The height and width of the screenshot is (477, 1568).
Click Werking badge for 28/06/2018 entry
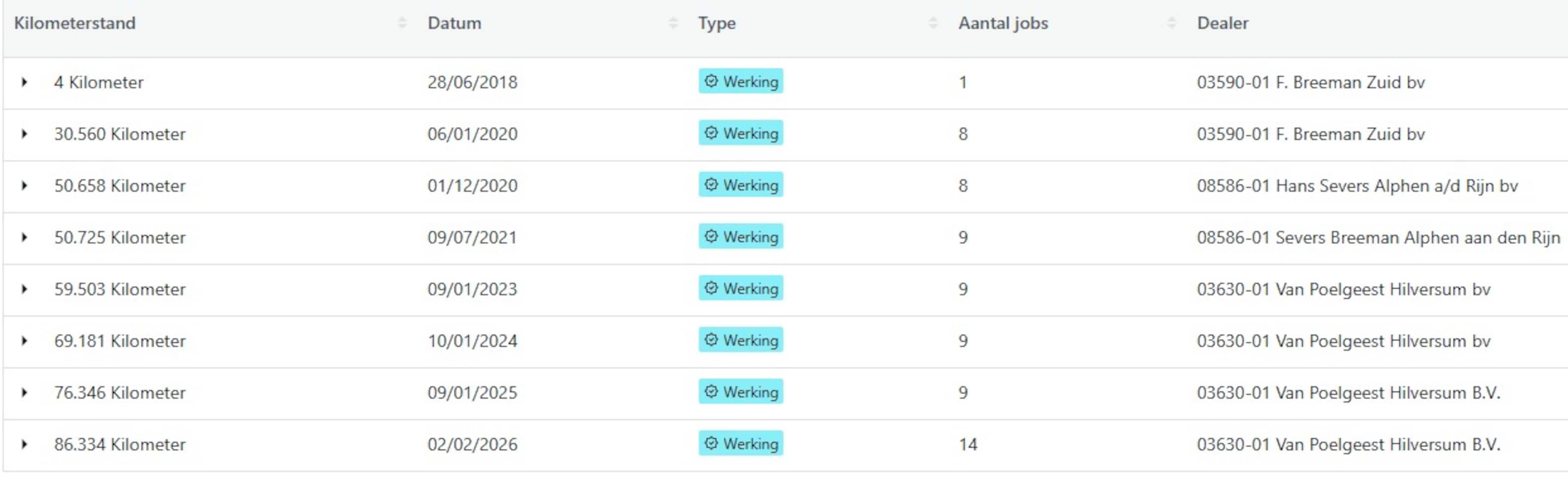(x=741, y=81)
